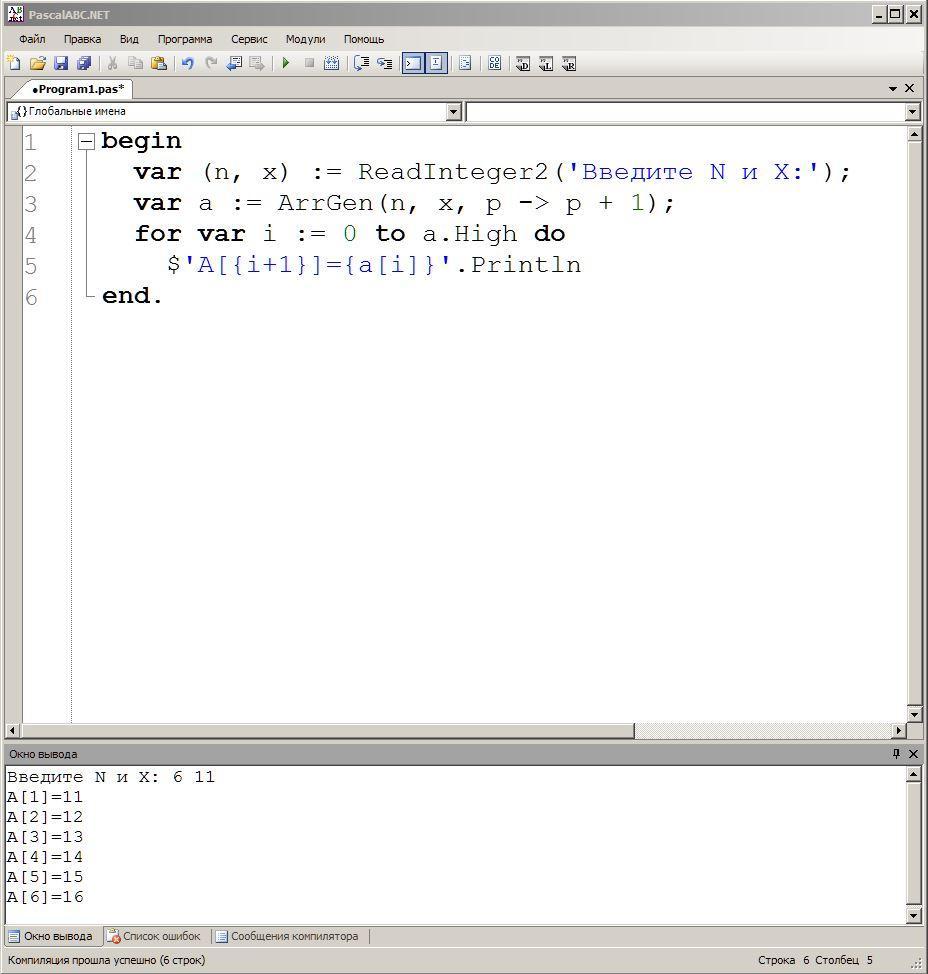This screenshot has width=928, height=974.
Task: Open the Вид menu
Action: coord(129,39)
